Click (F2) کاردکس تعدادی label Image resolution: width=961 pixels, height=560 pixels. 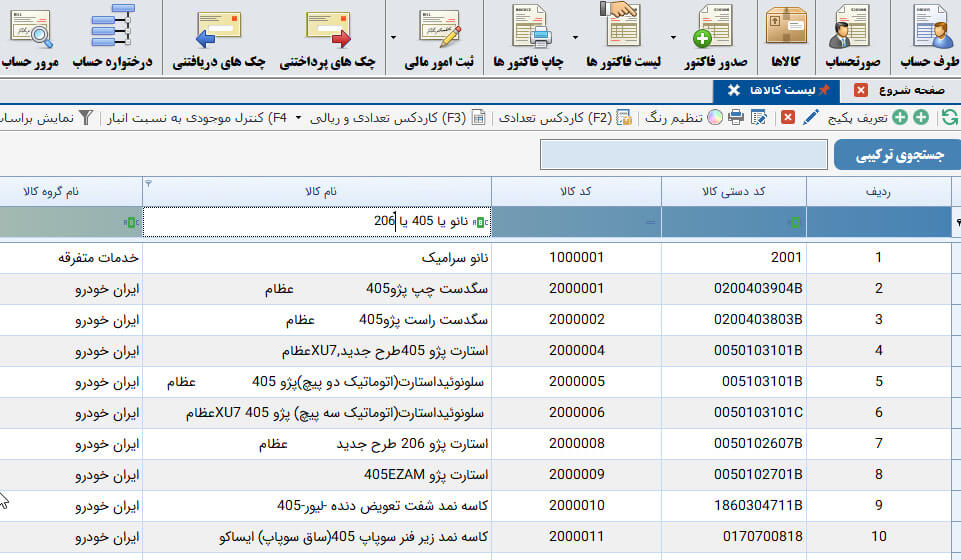click(555, 118)
